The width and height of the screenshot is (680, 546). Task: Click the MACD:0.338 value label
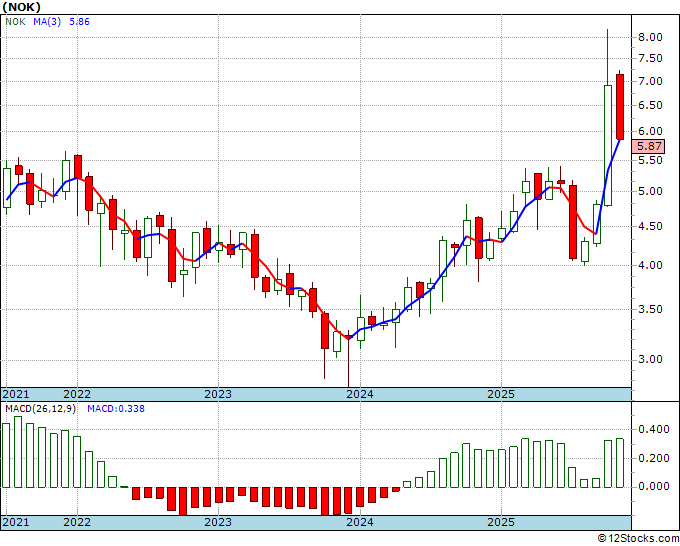tap(116, 409)
